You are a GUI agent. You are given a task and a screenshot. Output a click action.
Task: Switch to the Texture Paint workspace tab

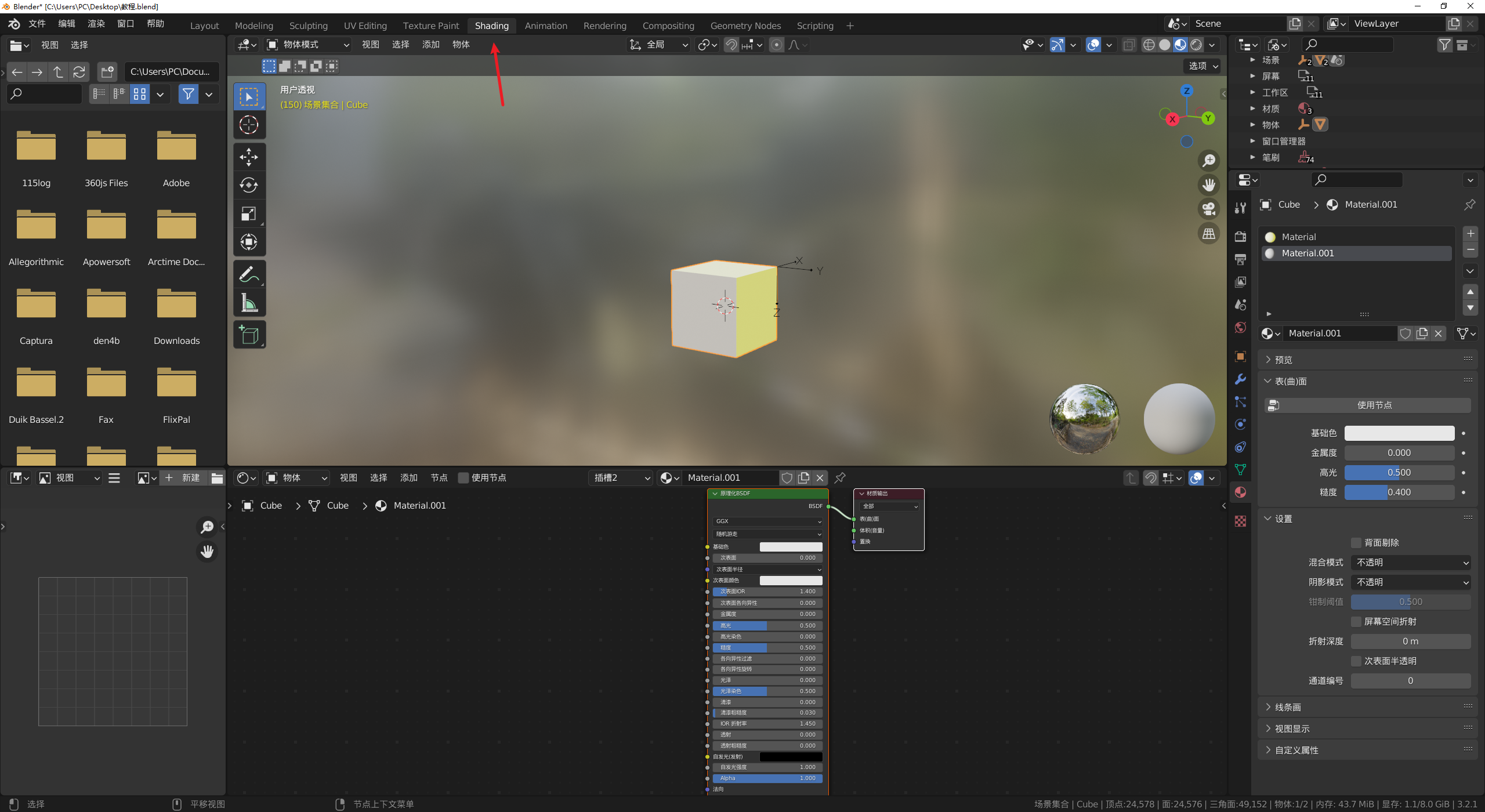pos(430,26)
